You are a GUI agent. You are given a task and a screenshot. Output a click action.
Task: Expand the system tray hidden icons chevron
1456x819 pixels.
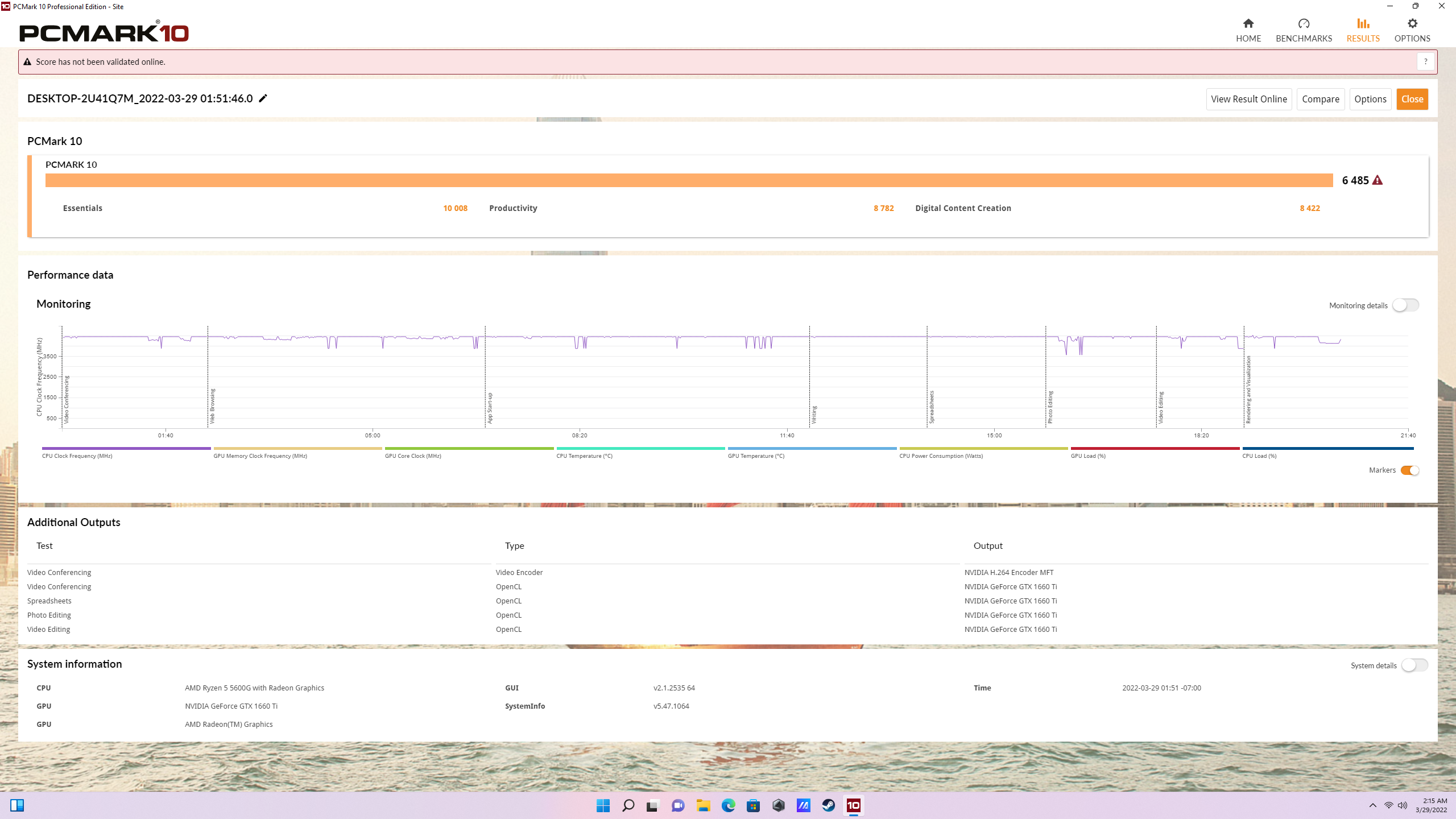pyautogui.click(x=1372, y=805)
